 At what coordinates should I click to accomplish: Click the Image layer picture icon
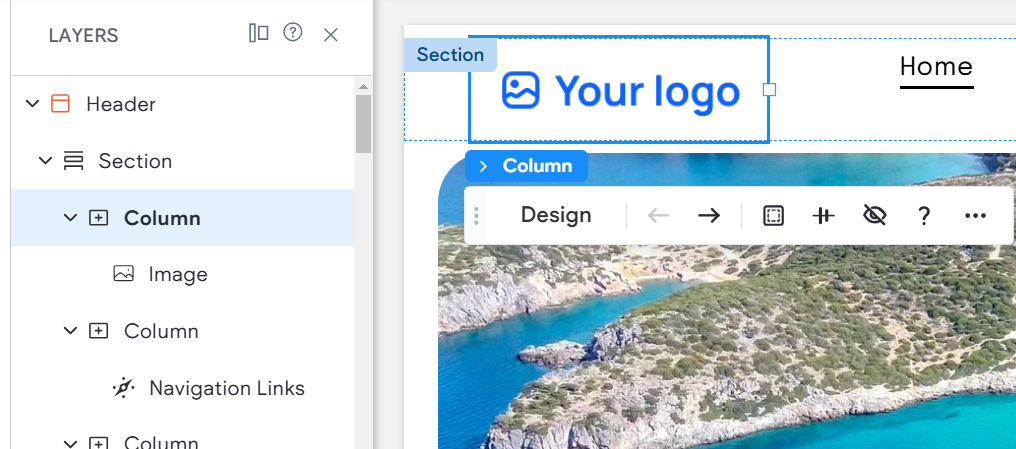tap(123, 274)
